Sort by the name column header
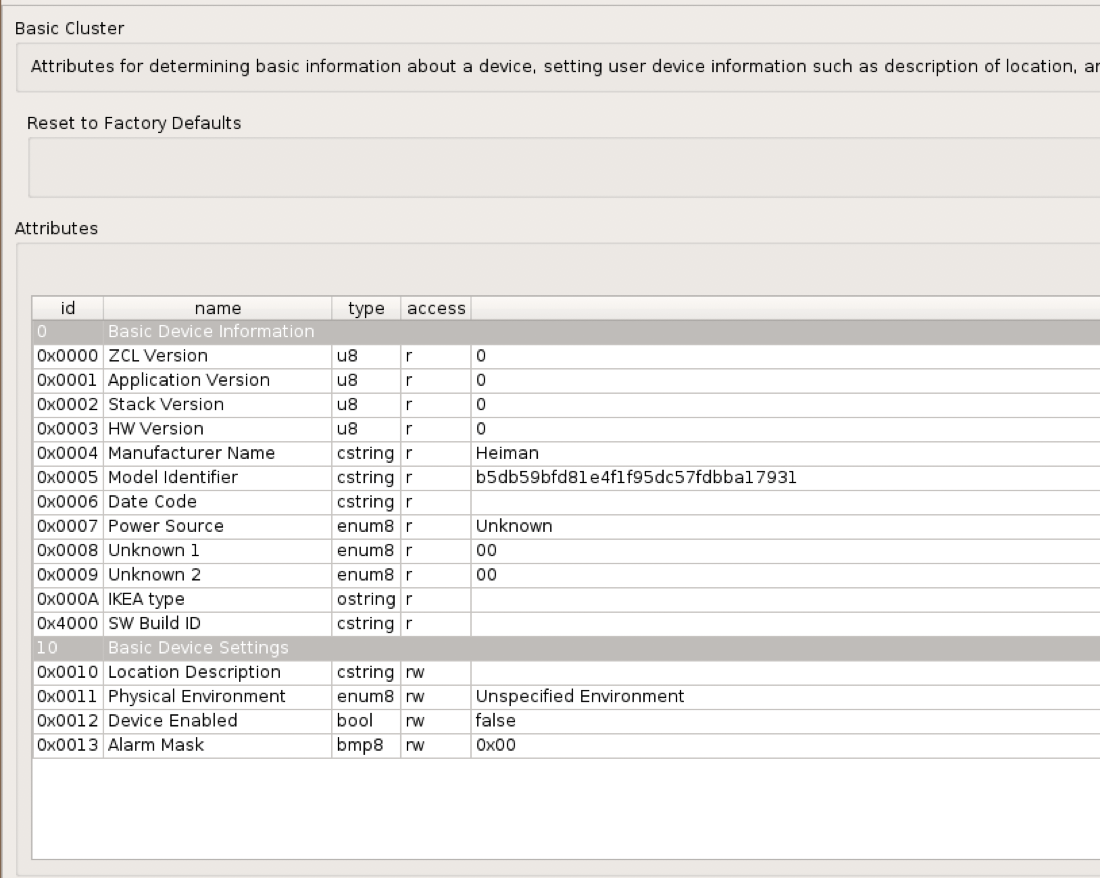Viewport: 1100px width, 878px height. 217,309
